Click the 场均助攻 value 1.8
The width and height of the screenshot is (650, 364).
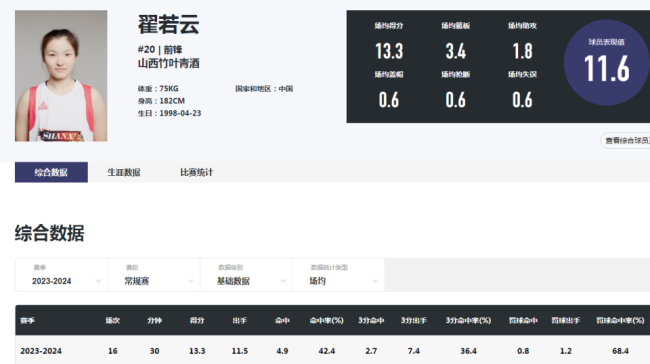(522, 51)
